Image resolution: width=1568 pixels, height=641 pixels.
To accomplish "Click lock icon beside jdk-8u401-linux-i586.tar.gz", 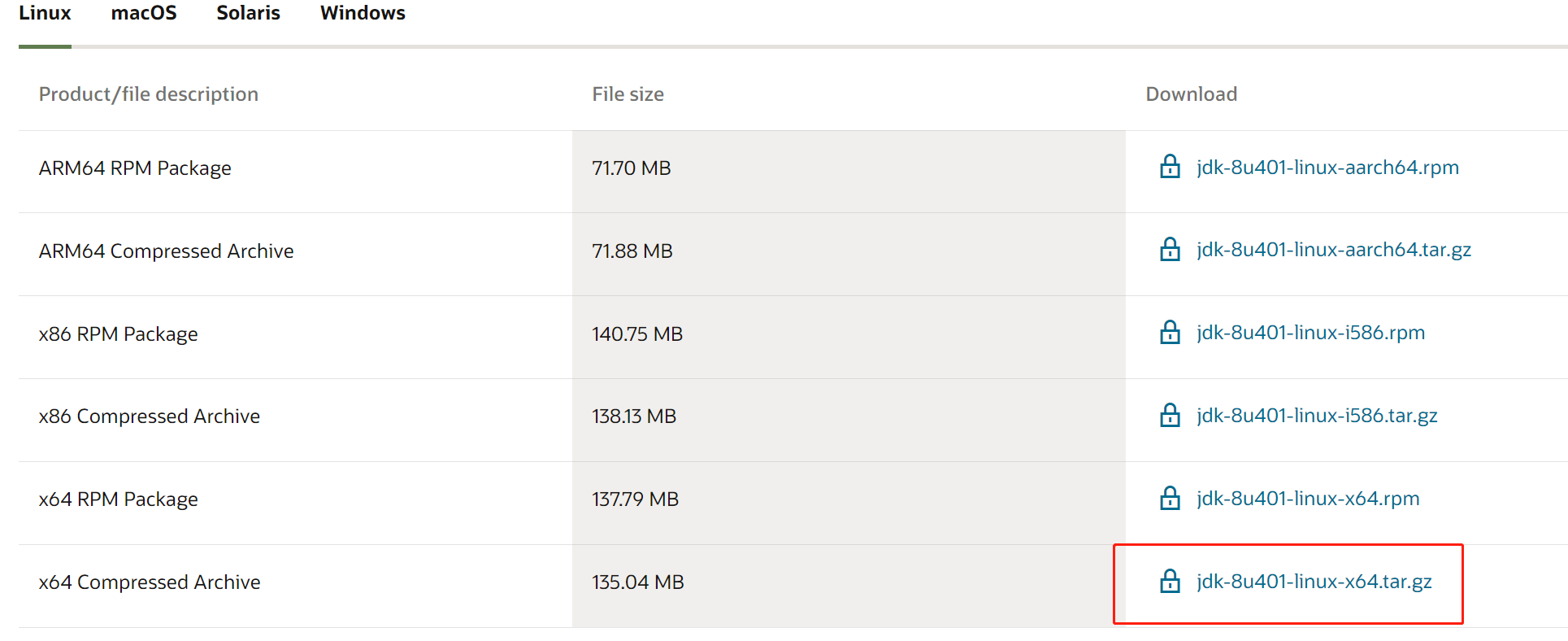I will coord(1170,416).
